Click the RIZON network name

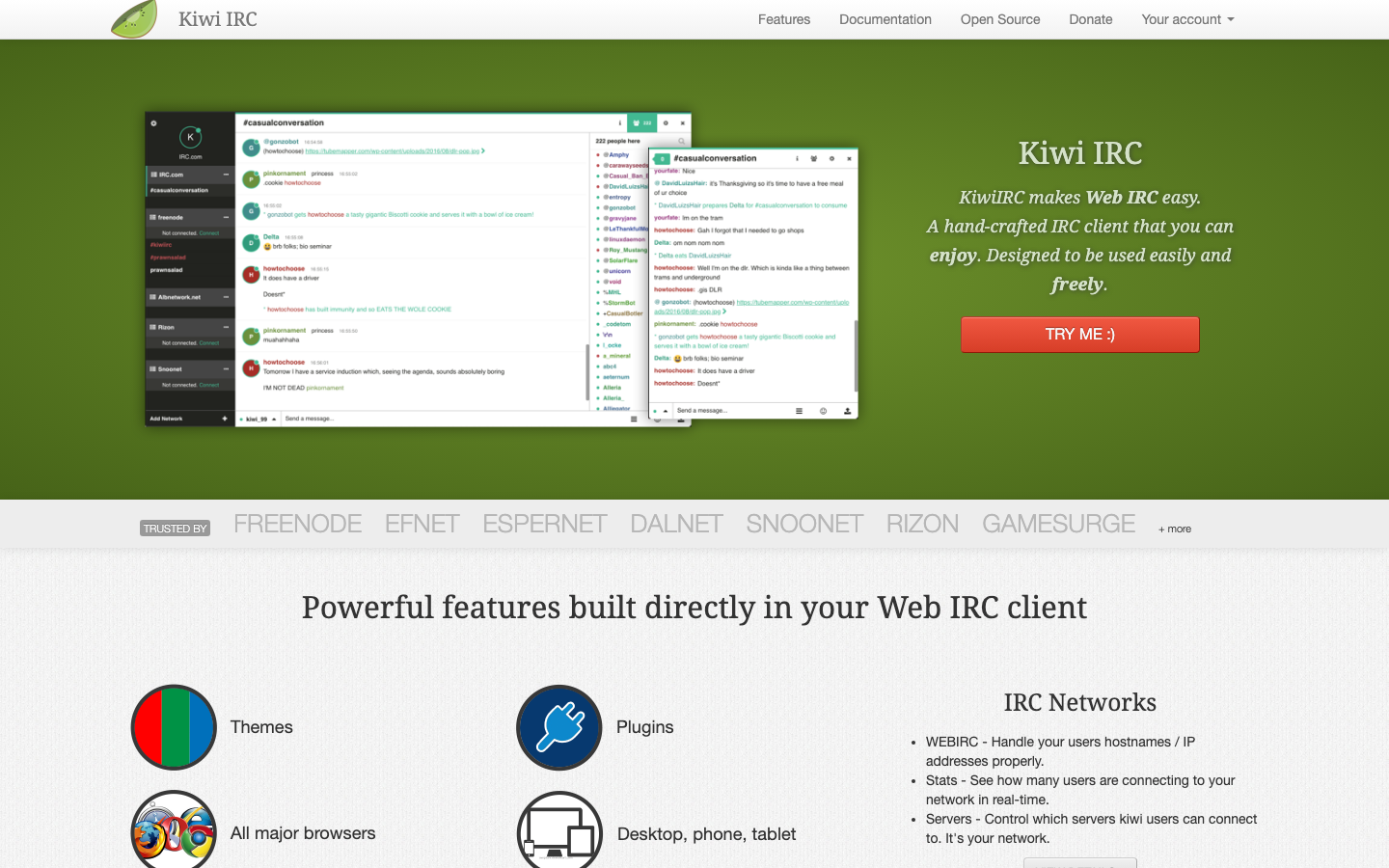923,524
